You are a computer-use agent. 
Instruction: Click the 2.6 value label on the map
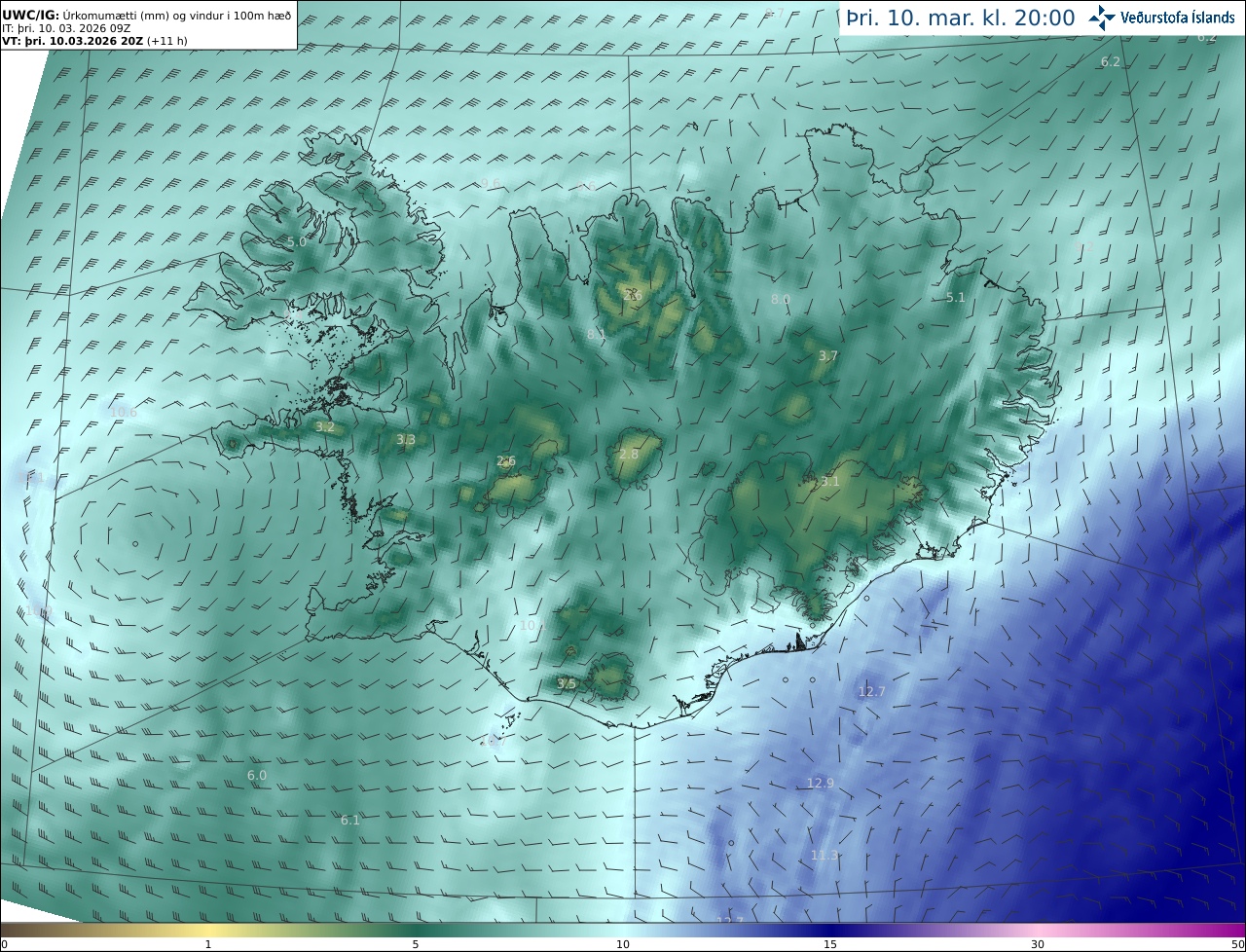506,460
